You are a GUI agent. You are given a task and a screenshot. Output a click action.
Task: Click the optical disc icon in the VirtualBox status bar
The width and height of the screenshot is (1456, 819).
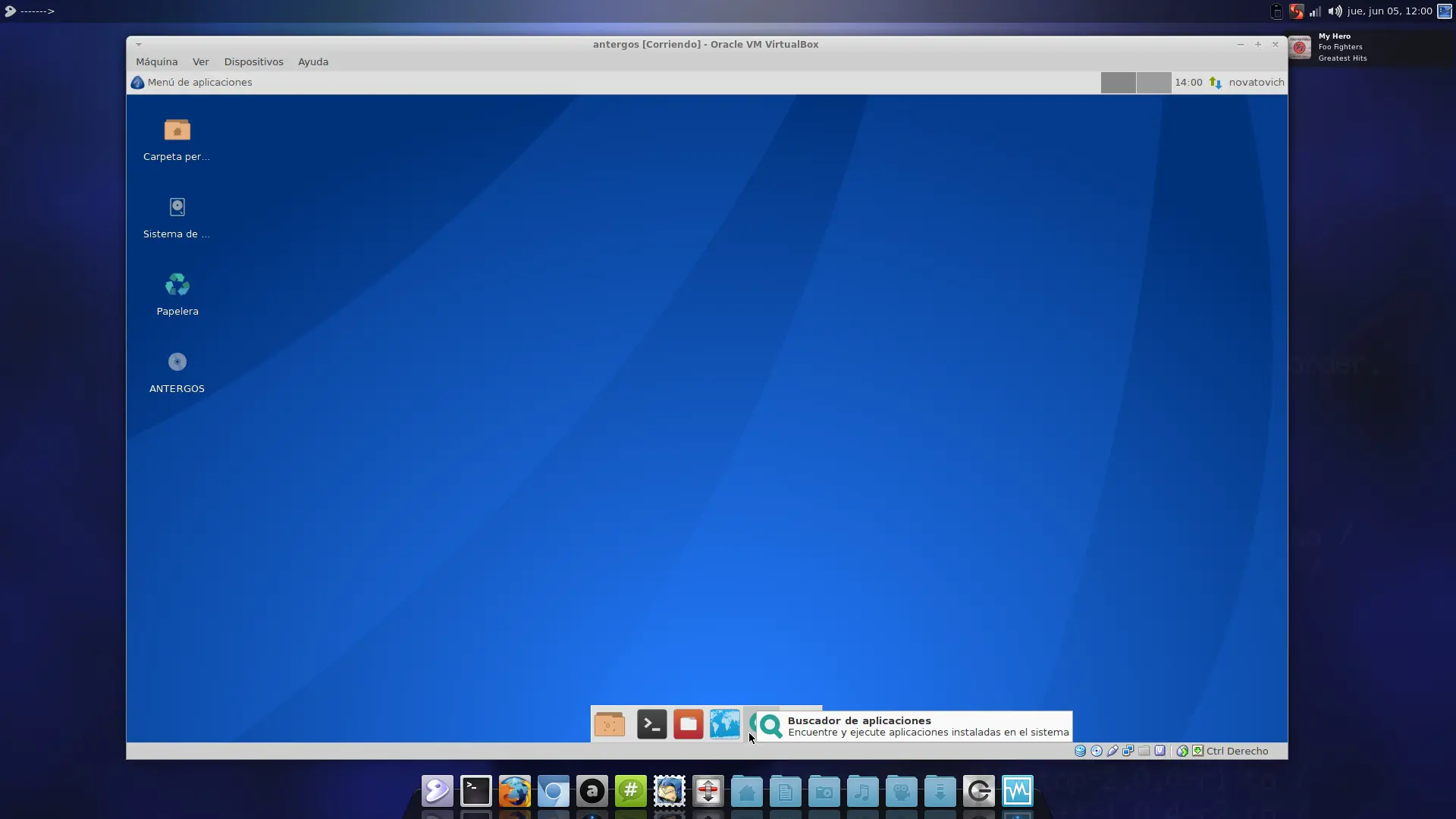coord(1097,752)
